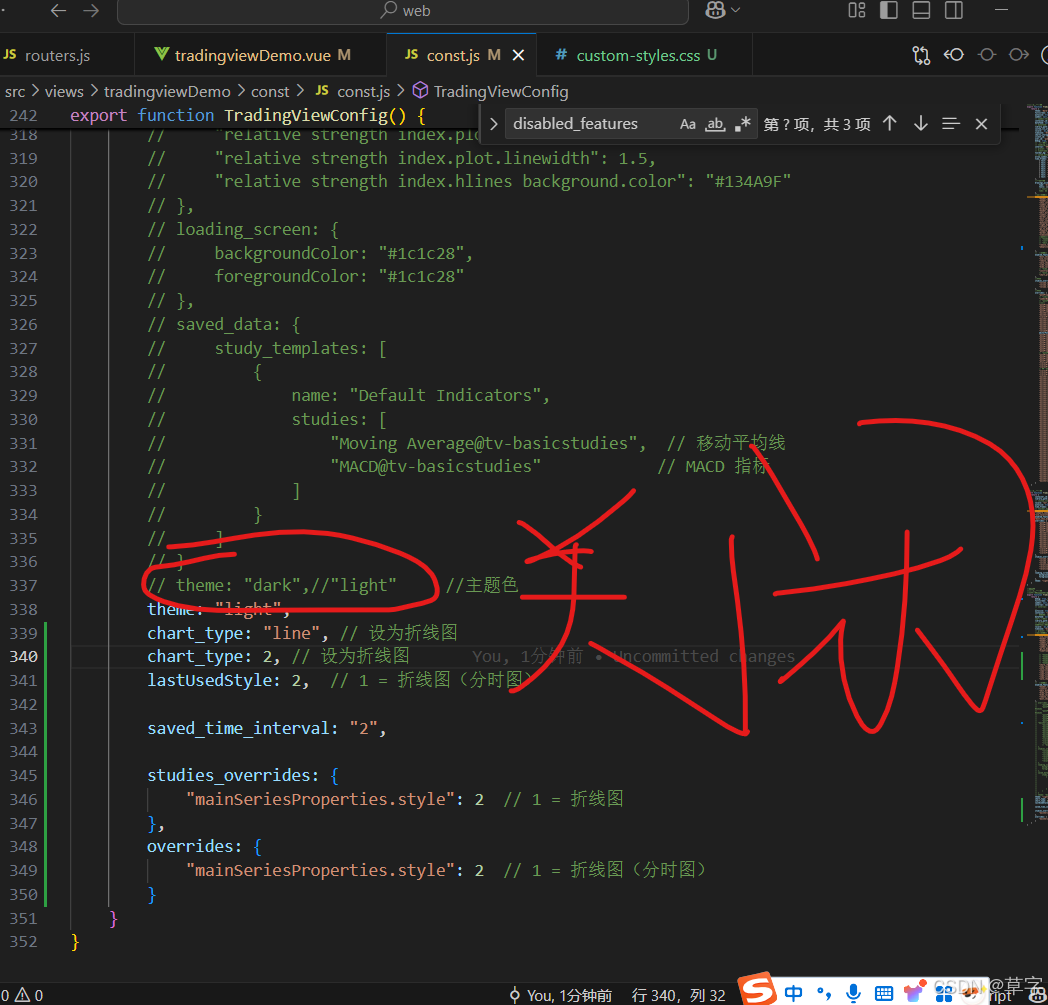Screen dimensions: 1048x1005
Task: Go back using the left arrow
Action: tap(59, 11)
